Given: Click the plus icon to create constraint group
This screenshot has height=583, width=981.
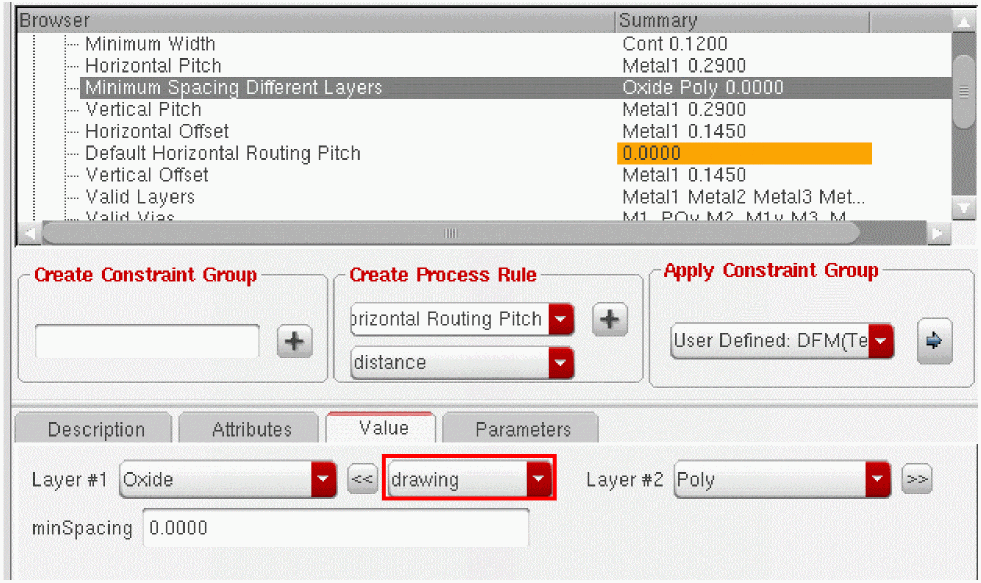Looking at the screenshot, I should point(295,342).
